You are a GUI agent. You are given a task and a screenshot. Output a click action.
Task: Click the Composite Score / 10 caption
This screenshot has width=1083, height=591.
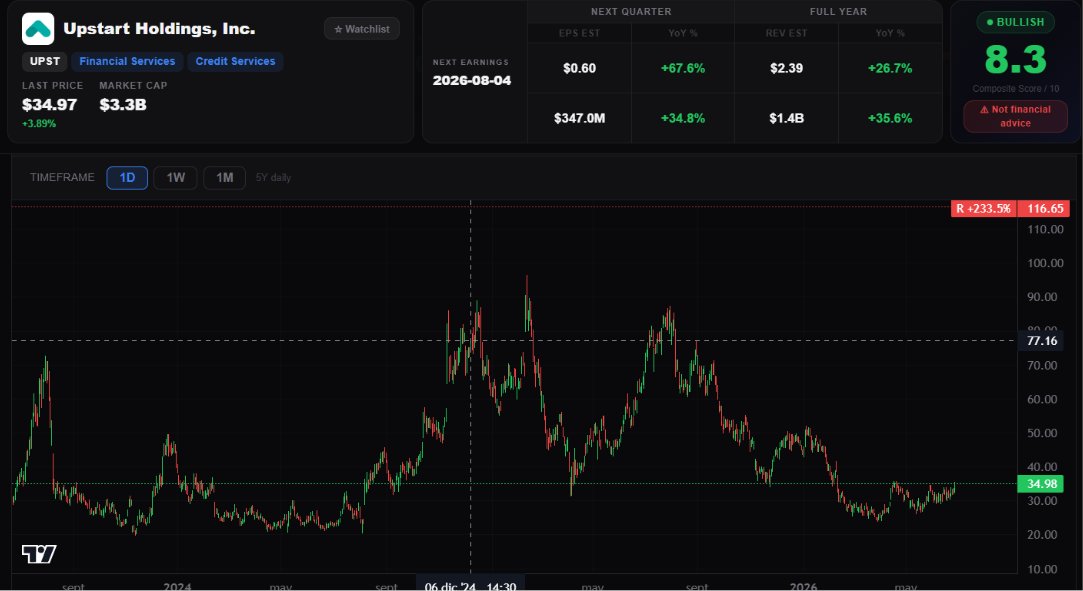click(x=1015, y=89)
